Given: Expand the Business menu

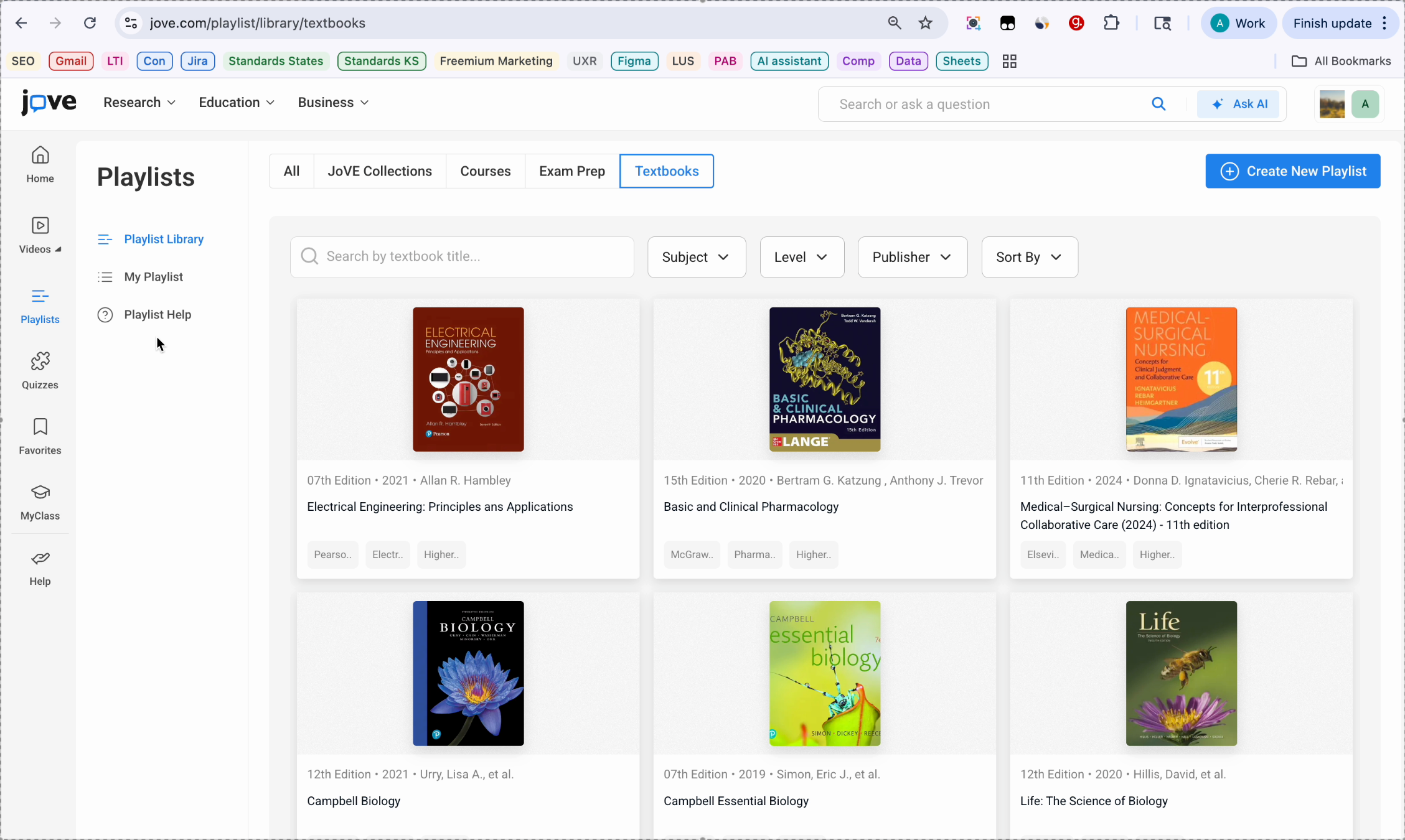Looking at the screenshot, I should [333, 102].
